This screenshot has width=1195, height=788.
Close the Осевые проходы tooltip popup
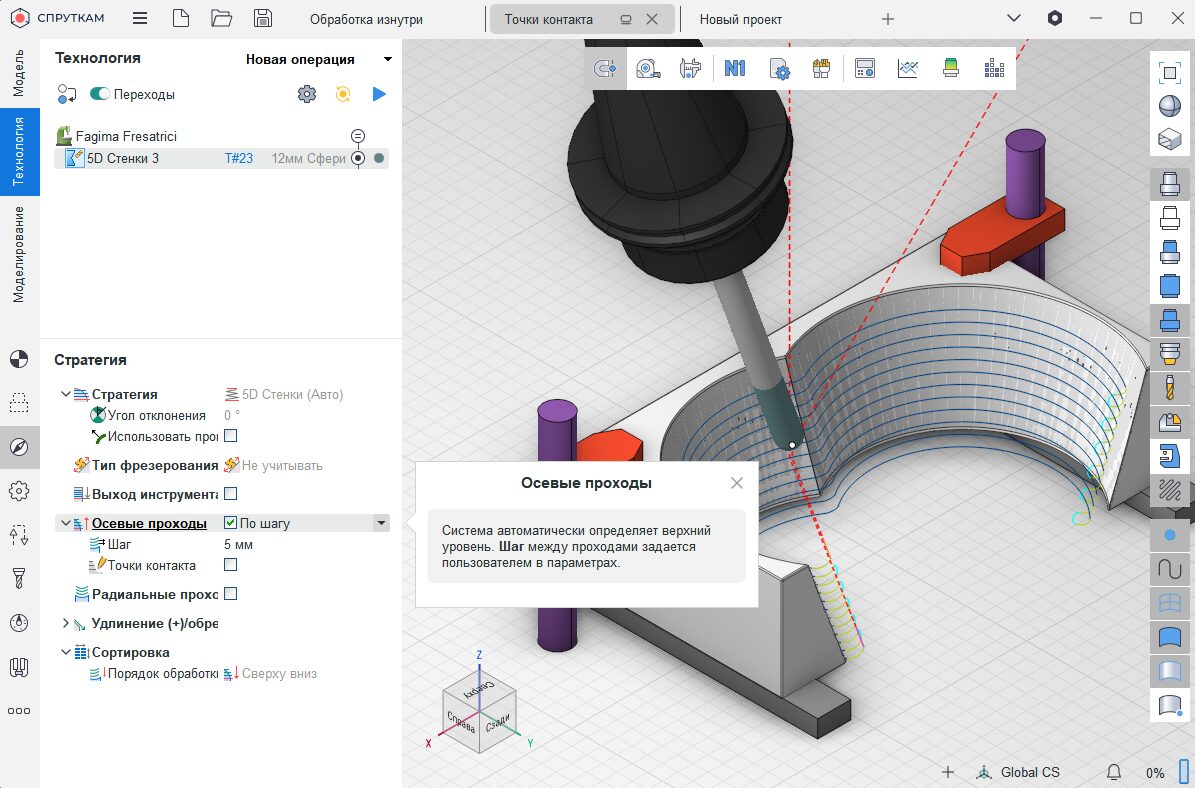click(737, 483)
